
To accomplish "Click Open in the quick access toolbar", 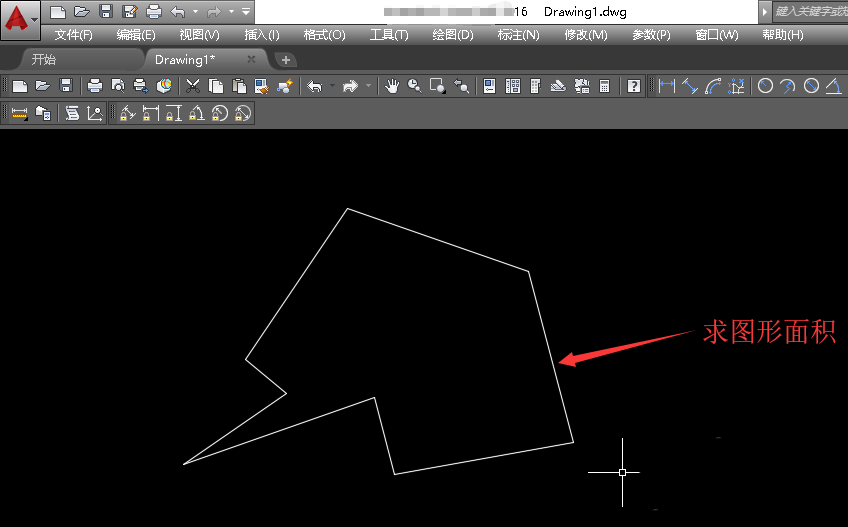I will [x=82, y=11].
